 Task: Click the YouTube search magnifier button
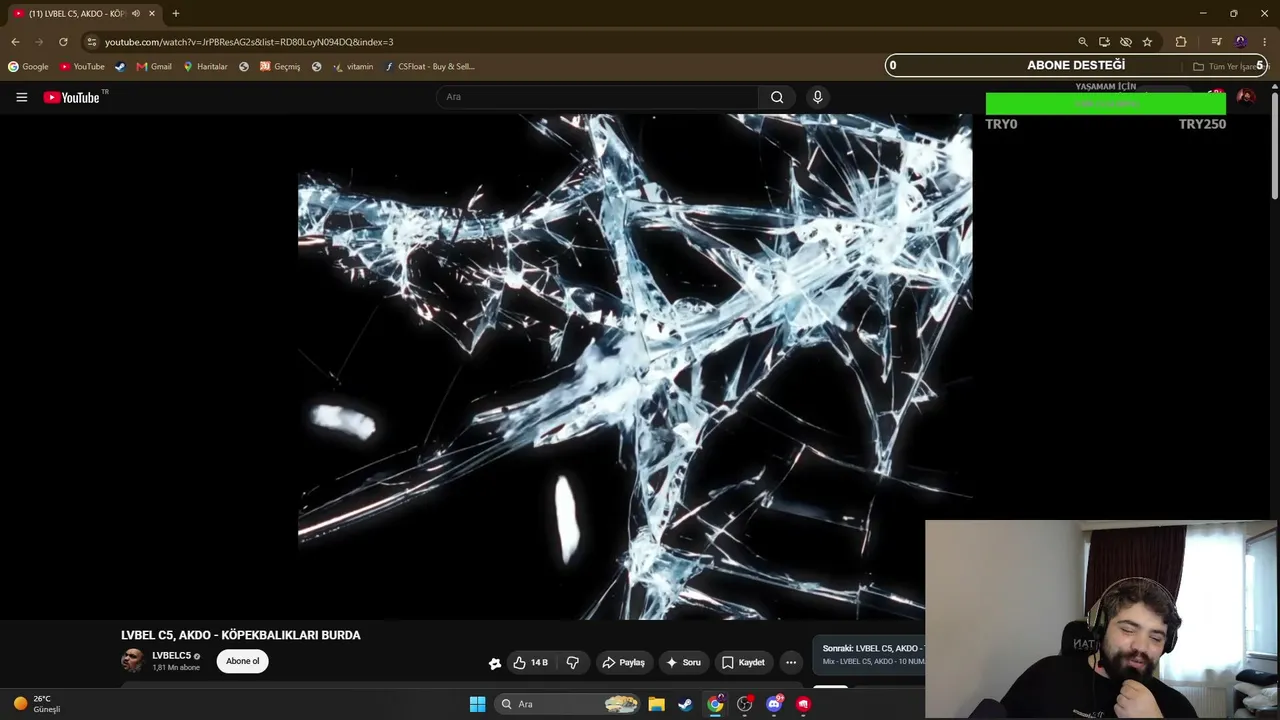[x=777, y=97]
